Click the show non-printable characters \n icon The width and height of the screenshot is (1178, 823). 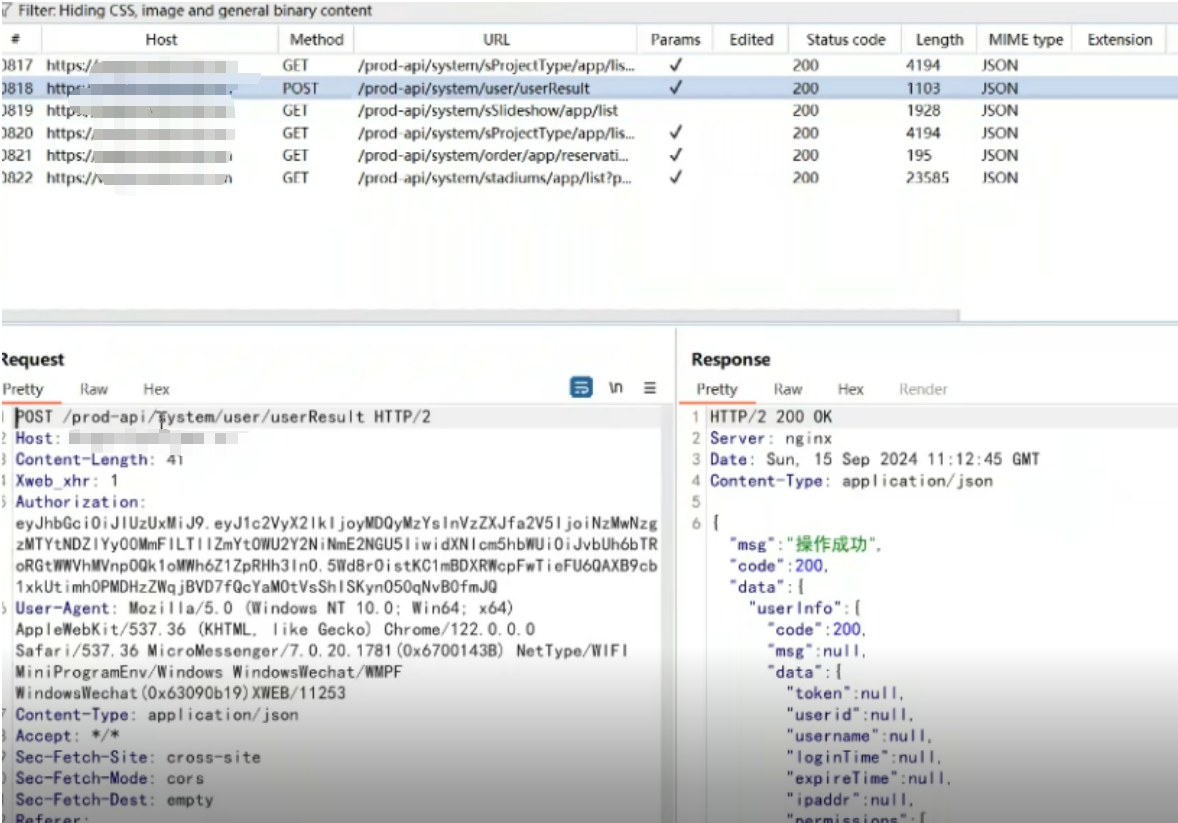617,388
